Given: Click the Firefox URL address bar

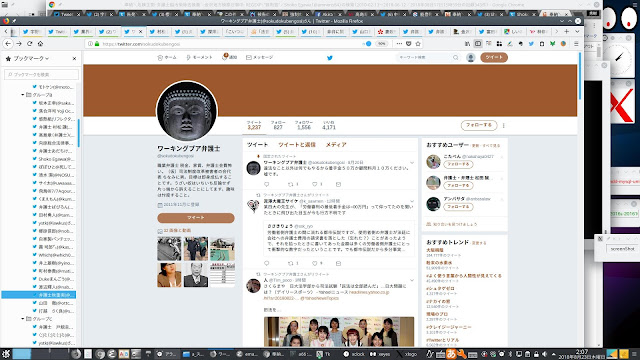Looking at the screenshot, I should [229, 44].
